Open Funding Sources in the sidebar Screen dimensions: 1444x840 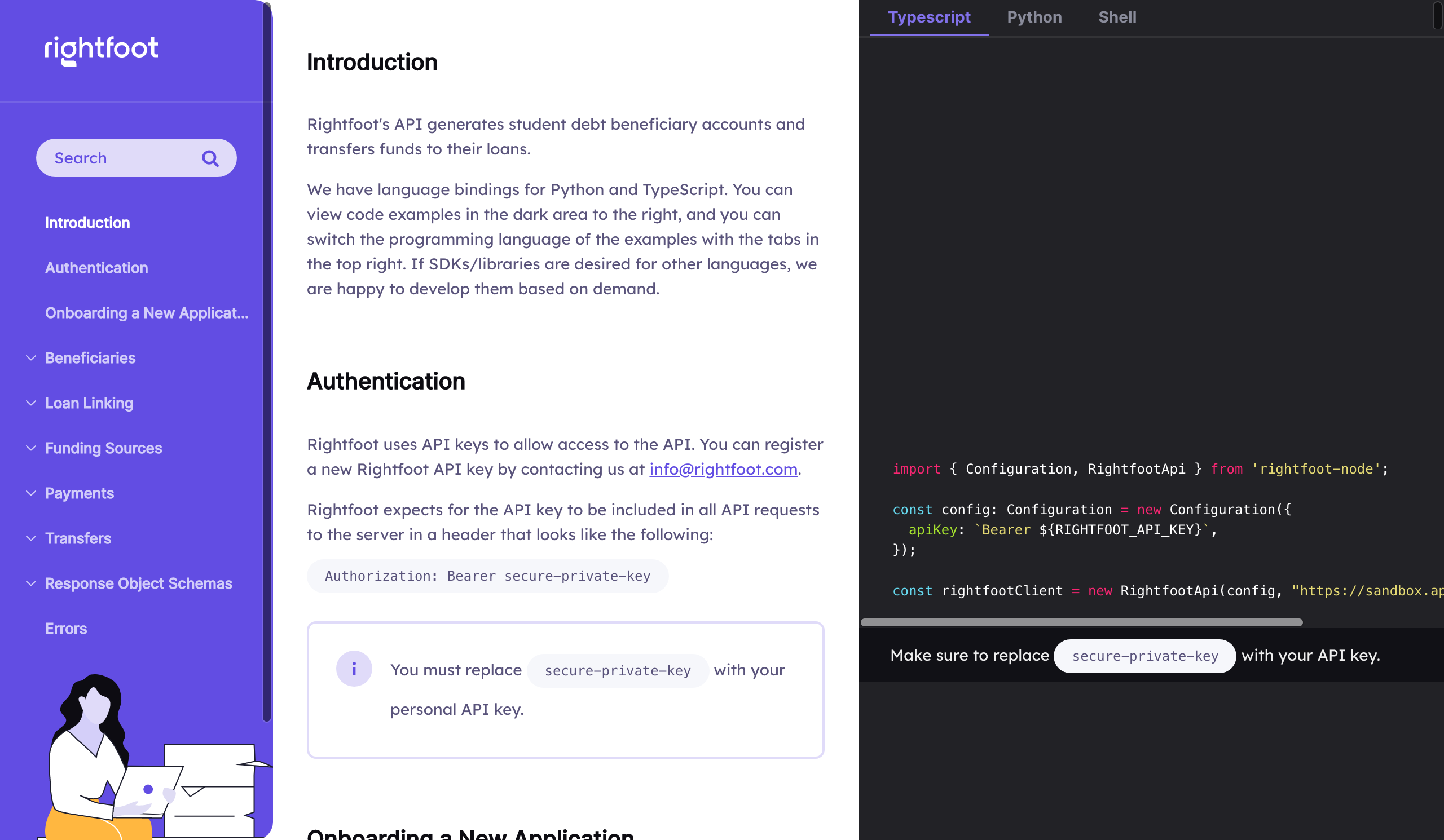pos(103,448)
